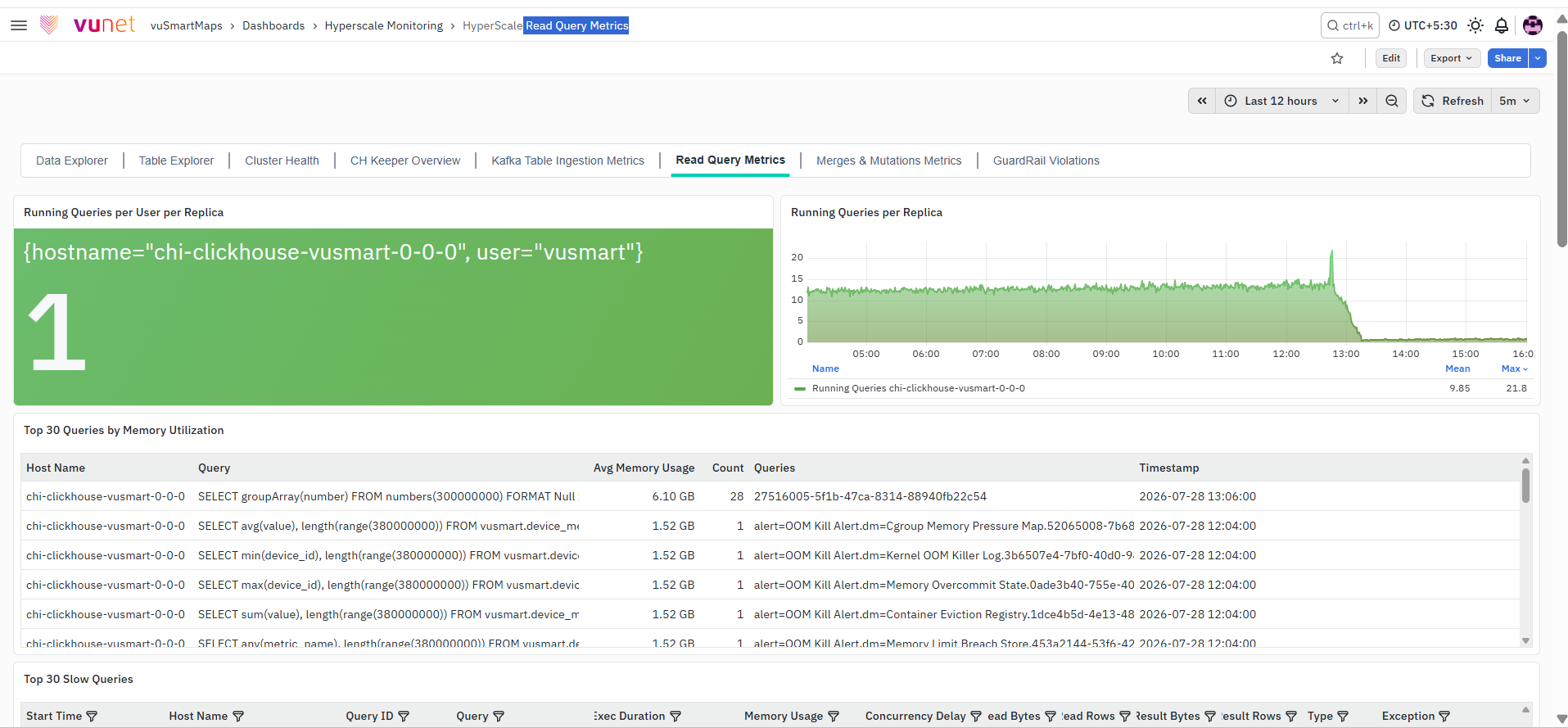Switch to the Cluster Health tab

[282, 161]
